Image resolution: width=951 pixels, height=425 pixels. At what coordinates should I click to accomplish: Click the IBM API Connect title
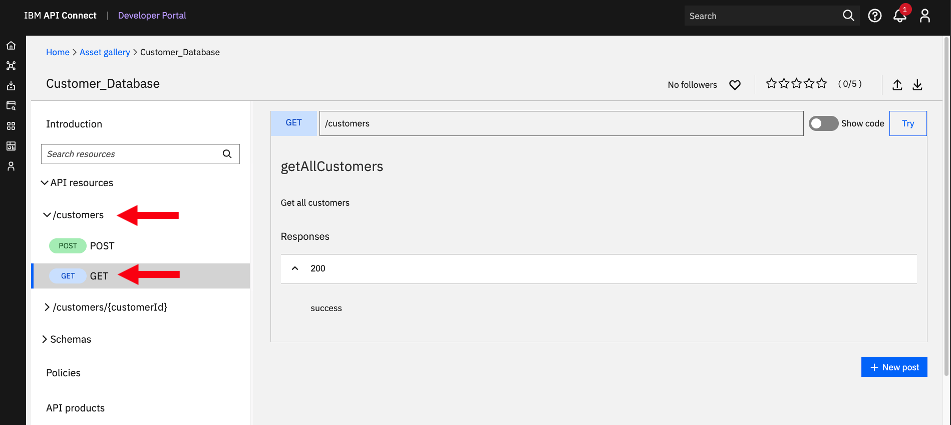[60, 16]
